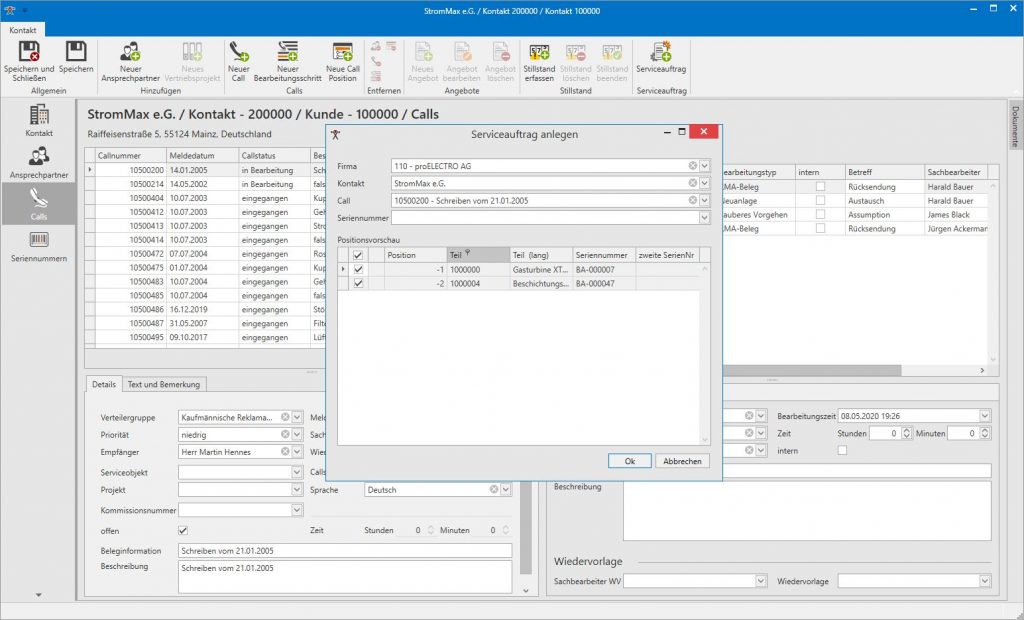The width and height of the screenshot is (1024, 620).
Task: Expand the Bearbeitungszeit date dropdown
Action: click(x=985, y=416)
